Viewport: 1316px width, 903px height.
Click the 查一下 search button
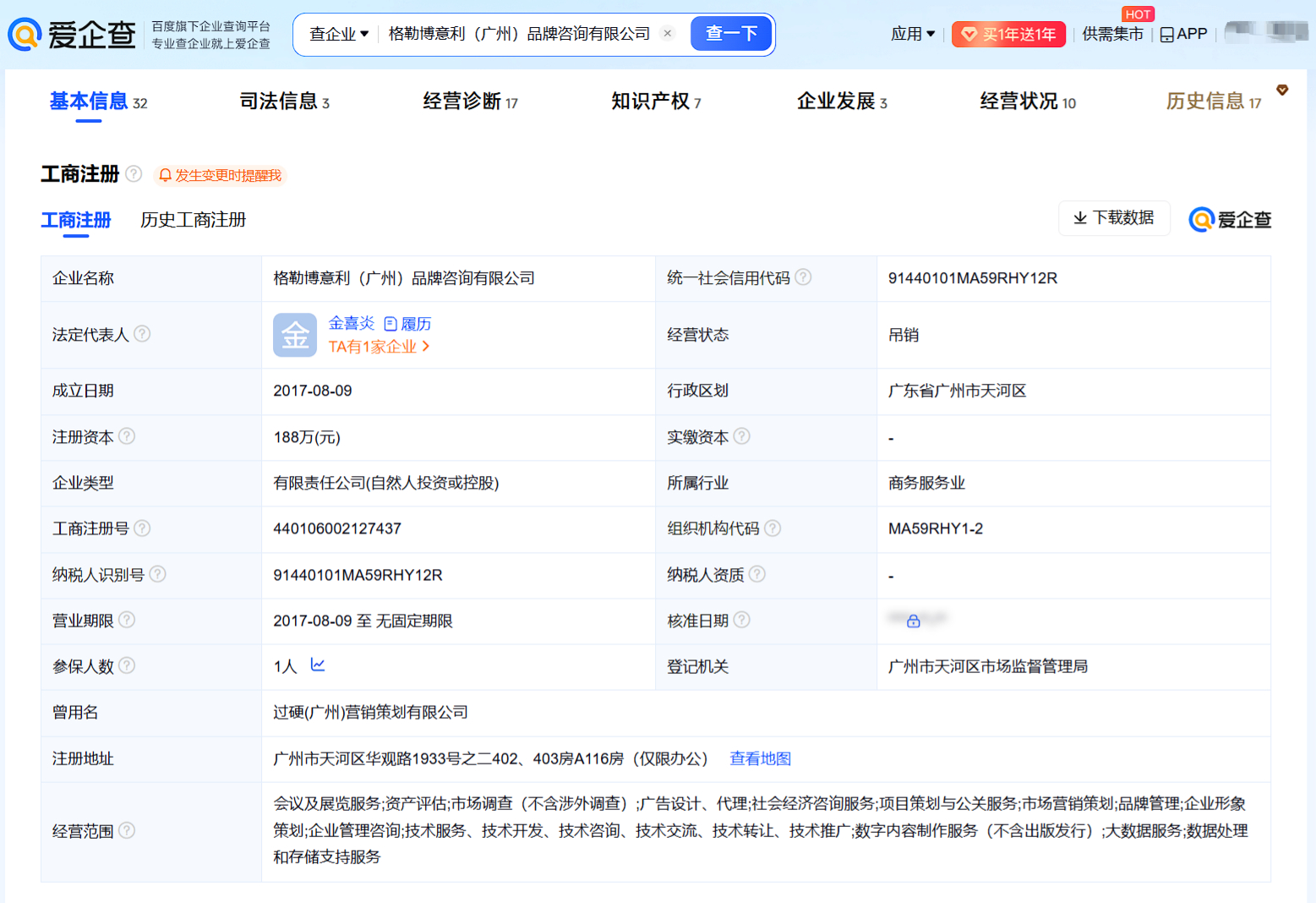click(x=731, y=34)
